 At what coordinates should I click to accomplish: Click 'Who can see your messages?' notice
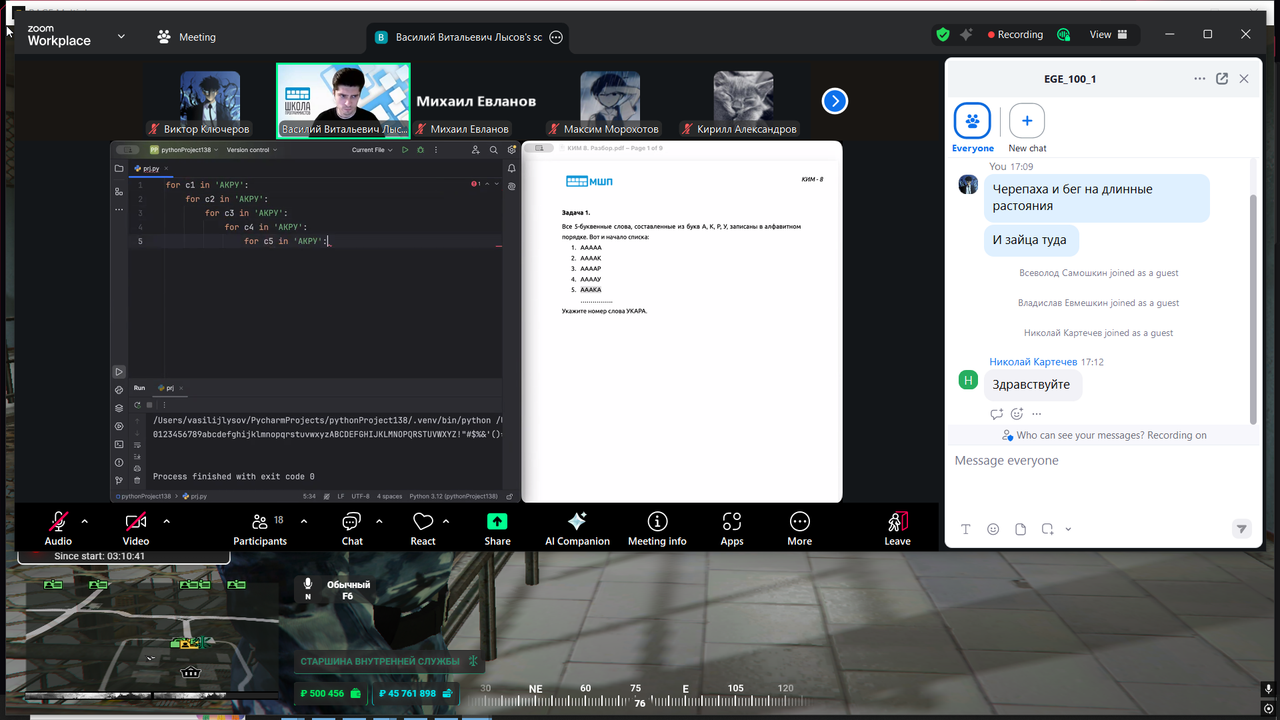[1104, 435]
